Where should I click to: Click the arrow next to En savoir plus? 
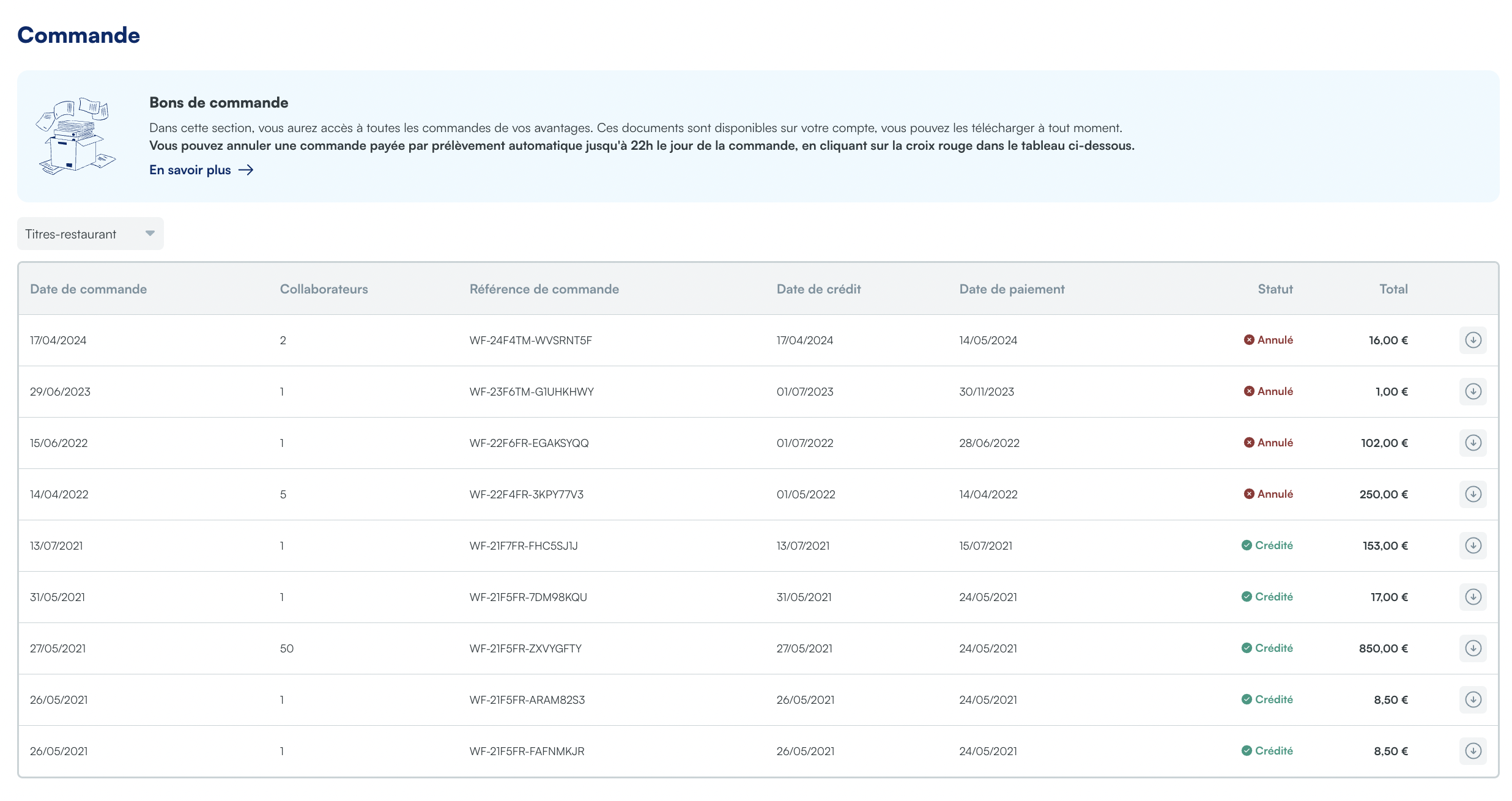(246, 170)
